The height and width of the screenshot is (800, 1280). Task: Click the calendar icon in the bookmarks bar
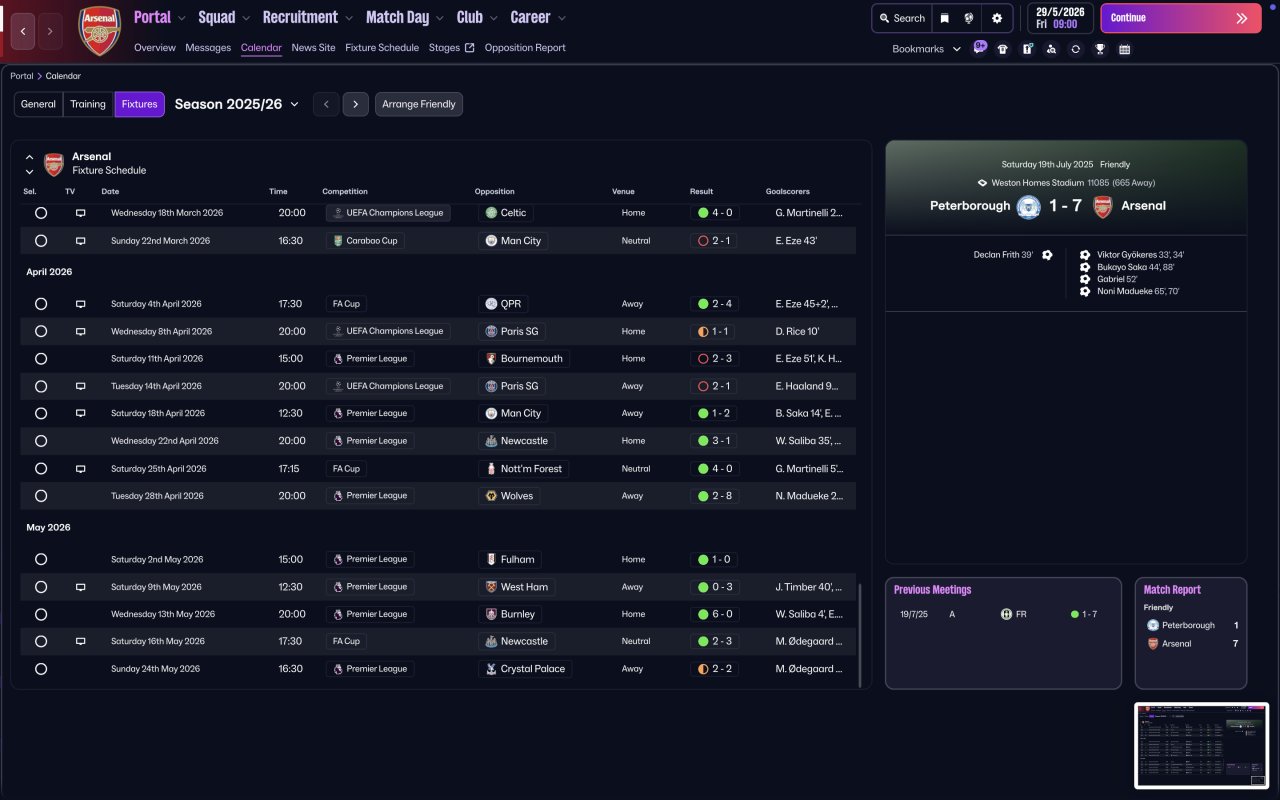(1124, 49)
